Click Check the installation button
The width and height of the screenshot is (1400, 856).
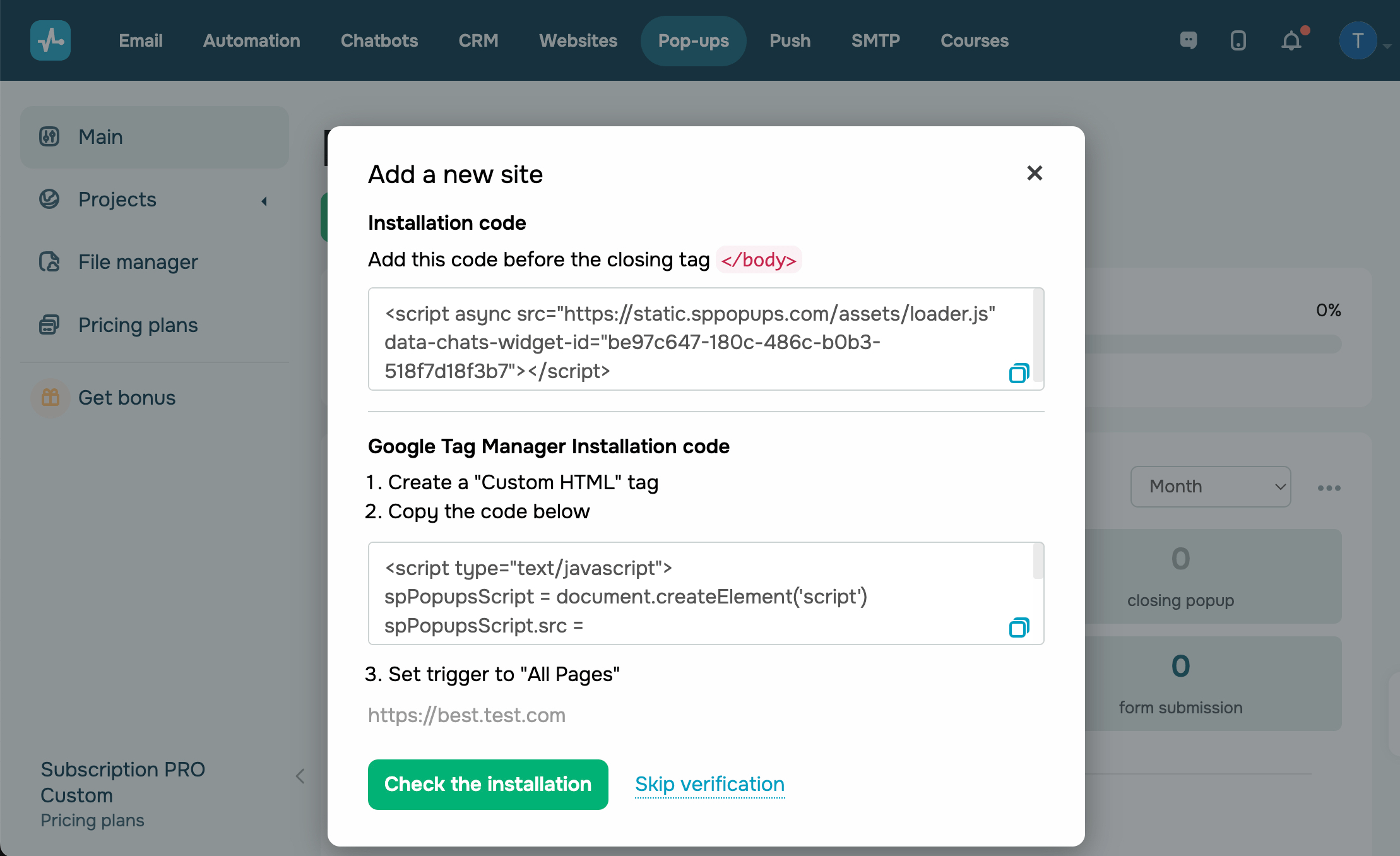coord(488,784)
